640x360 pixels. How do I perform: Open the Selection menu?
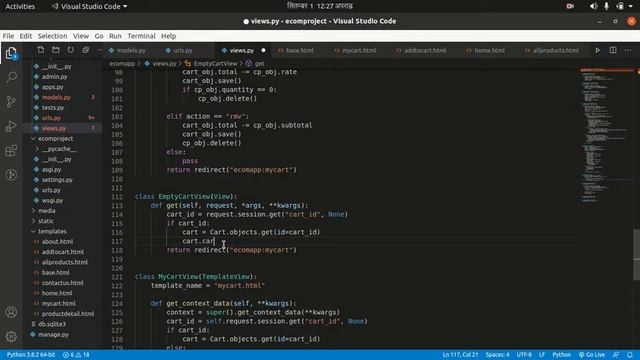[x=52, y=36]
